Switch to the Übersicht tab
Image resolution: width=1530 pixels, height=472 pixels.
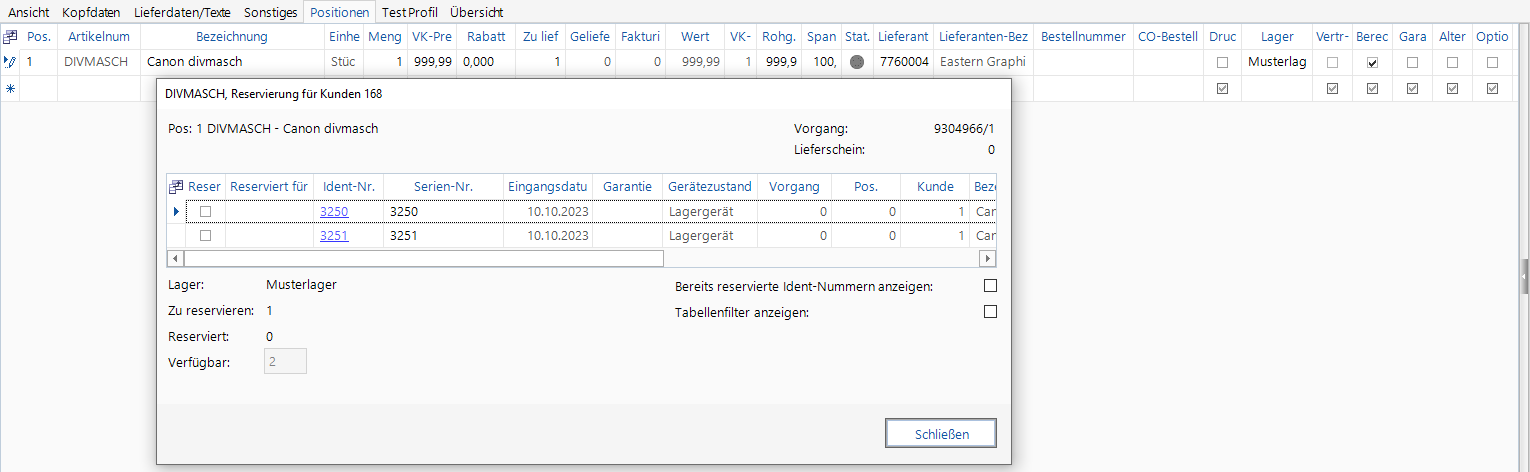coord(476,12)
